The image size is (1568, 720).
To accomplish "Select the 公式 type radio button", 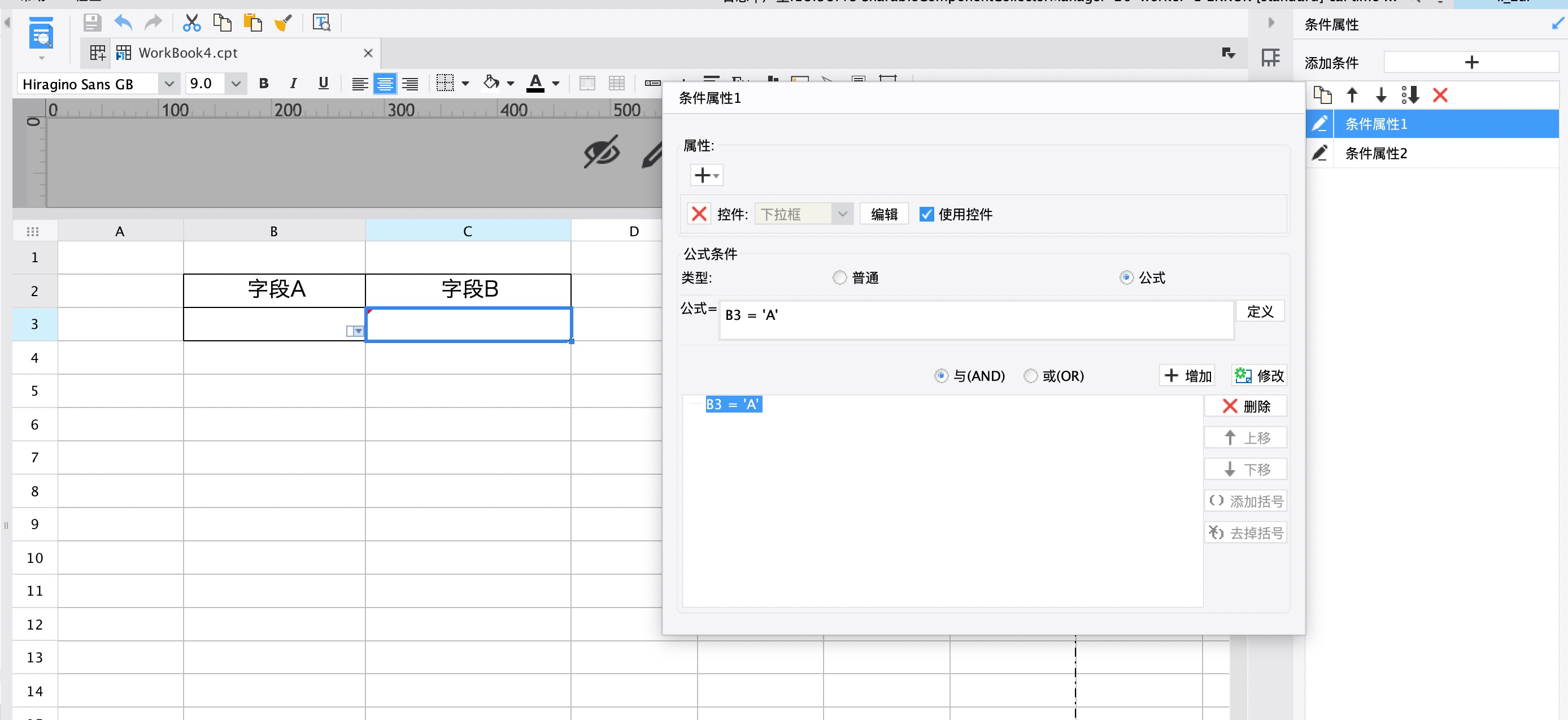I will point(1126,277).
